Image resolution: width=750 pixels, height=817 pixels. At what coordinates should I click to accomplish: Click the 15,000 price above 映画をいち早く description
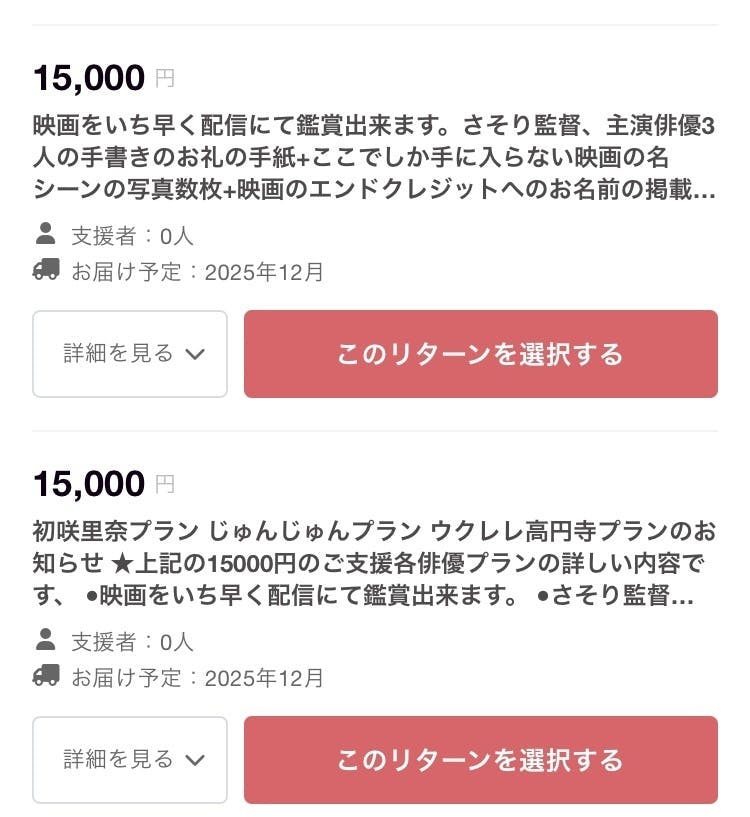[89, 77]
